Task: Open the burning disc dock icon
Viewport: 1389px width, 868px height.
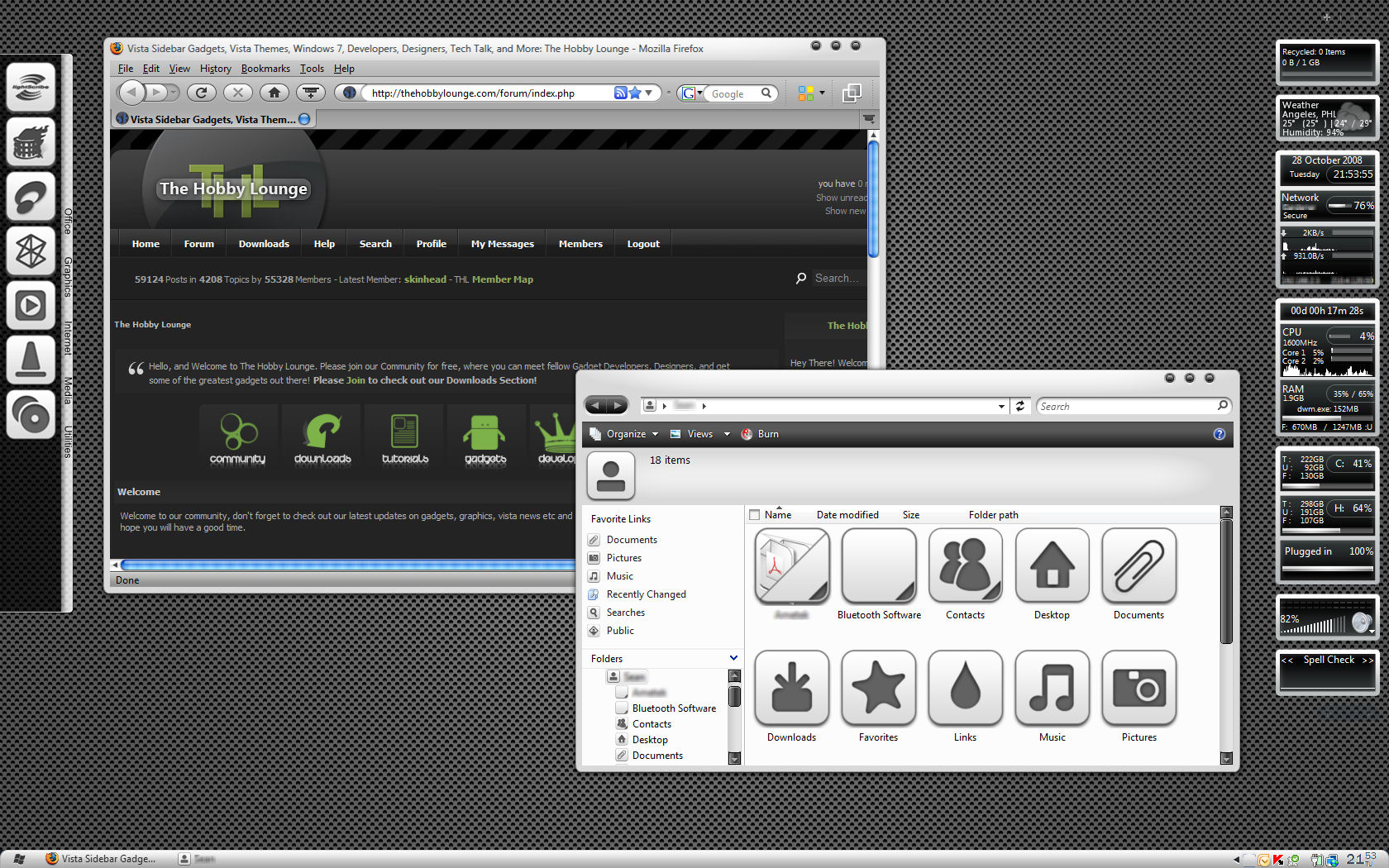Action: 31,142
